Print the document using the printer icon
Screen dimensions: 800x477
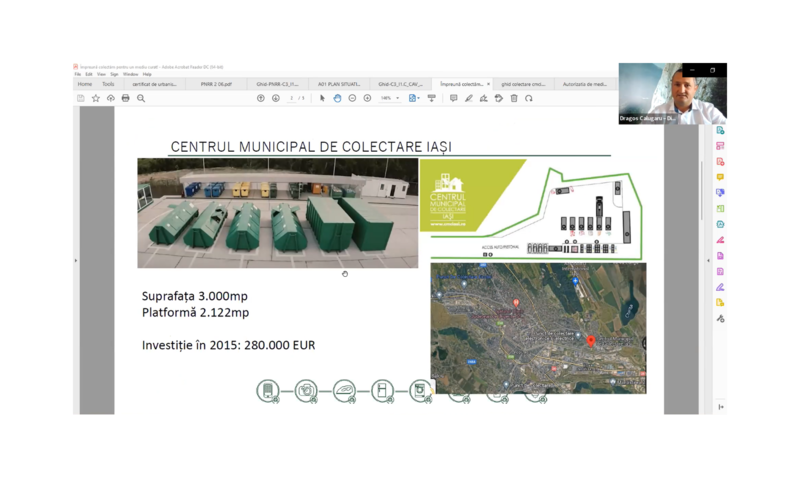click(126, 98)
